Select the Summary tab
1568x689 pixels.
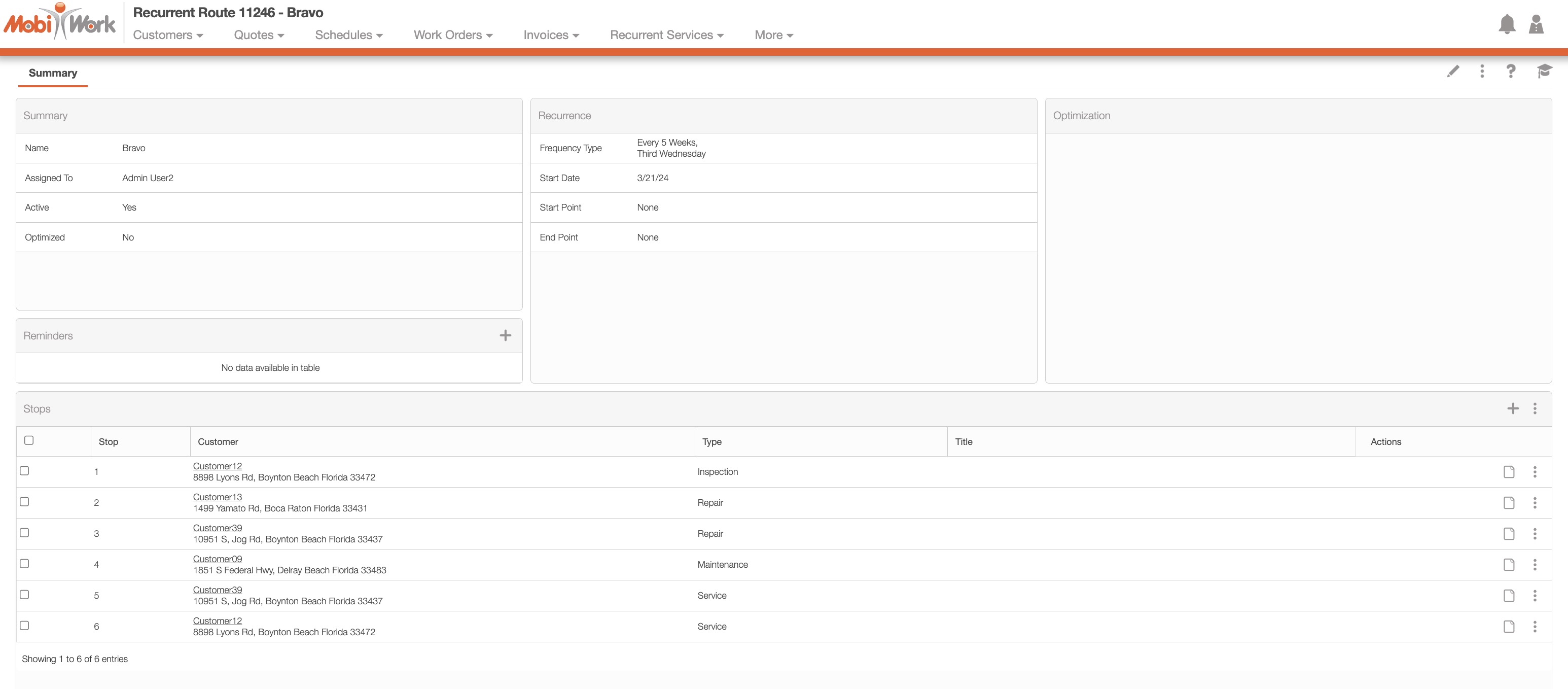coord(53,73)
